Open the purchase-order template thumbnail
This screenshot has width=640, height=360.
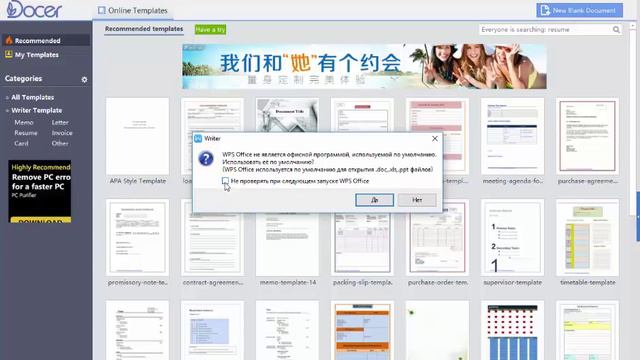437,244
